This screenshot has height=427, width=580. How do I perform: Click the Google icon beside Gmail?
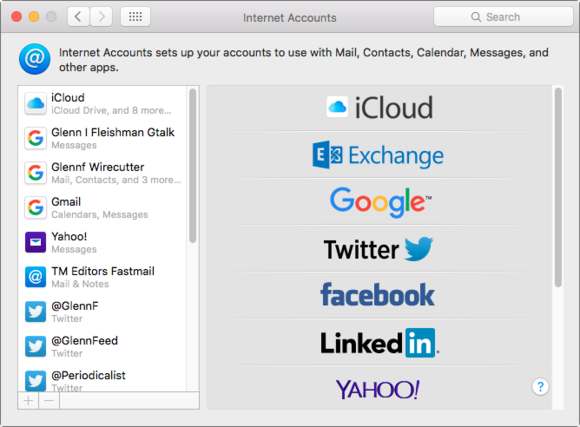(36, 208)
